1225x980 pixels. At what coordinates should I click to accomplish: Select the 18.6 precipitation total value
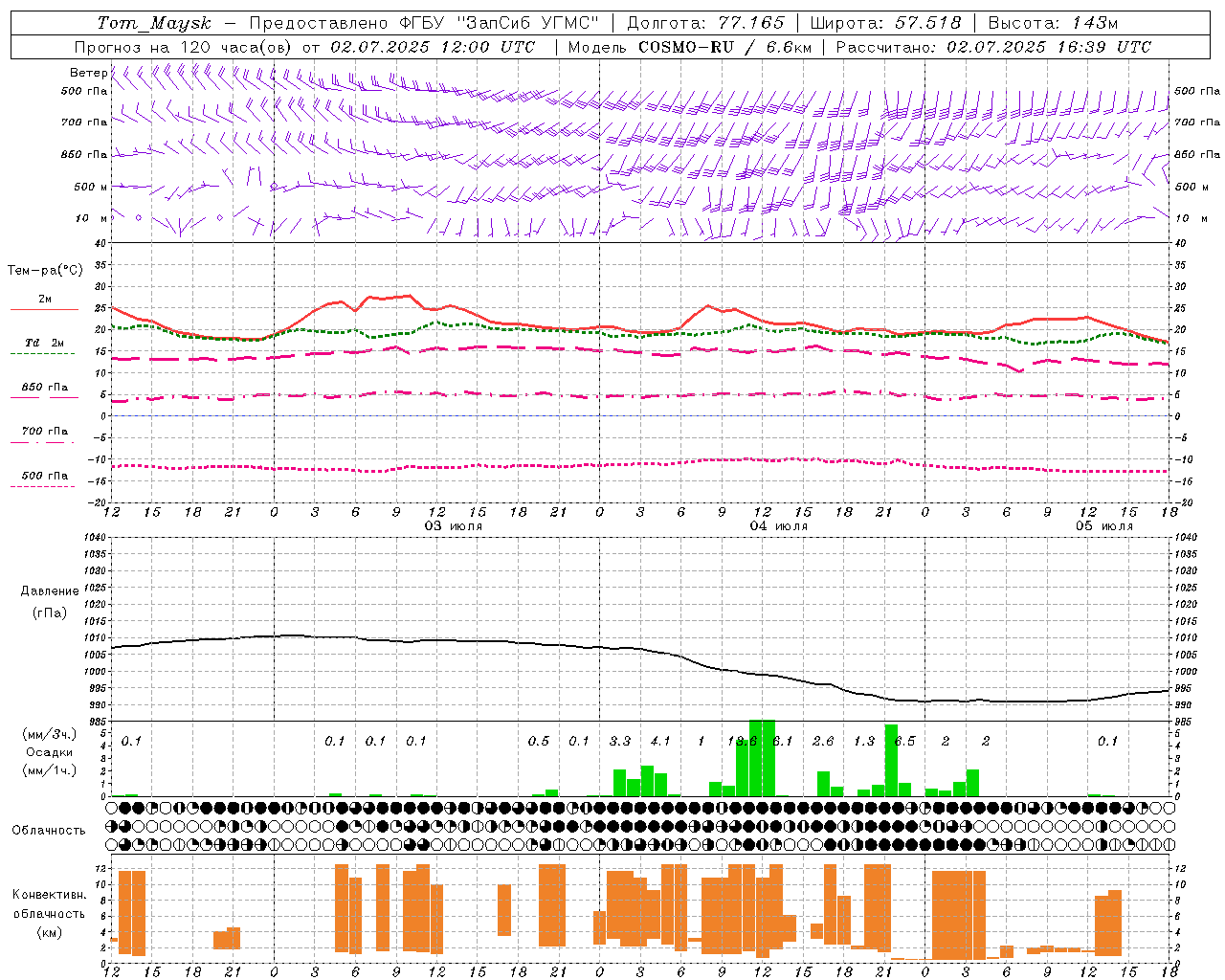pos(742,741)
